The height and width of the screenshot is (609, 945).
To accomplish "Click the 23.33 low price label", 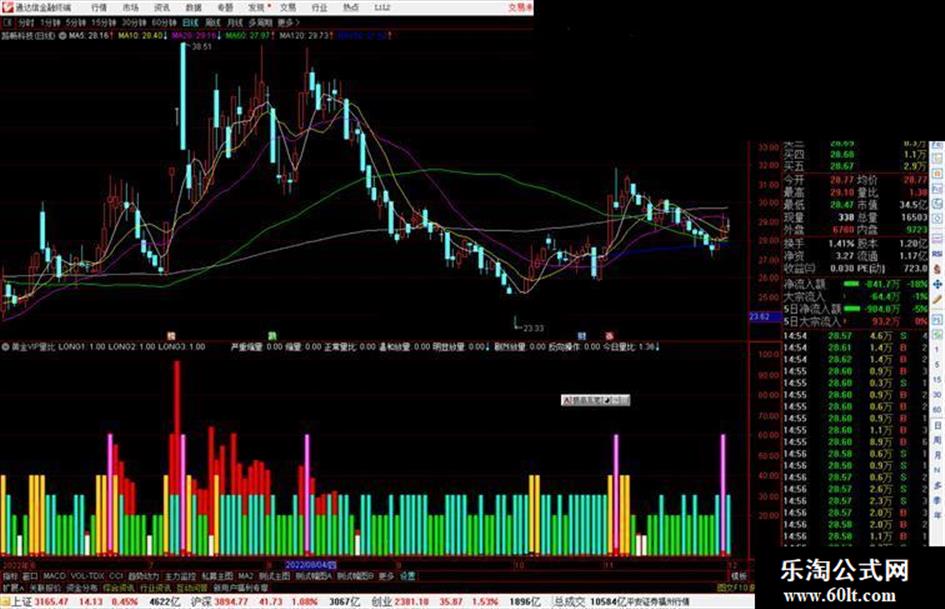I will (533, 328).
